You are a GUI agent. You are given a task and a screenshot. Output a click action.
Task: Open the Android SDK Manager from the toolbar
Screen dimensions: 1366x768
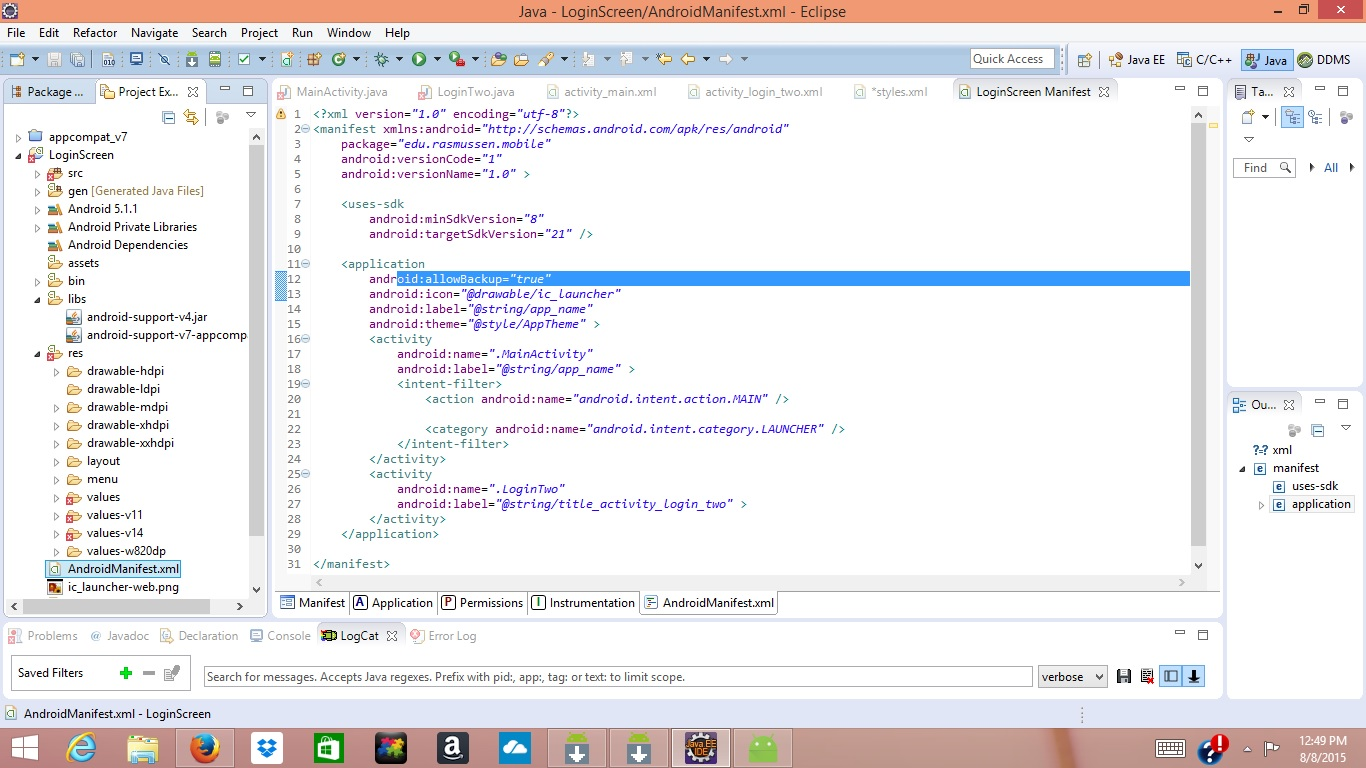[x=192, y=57]
